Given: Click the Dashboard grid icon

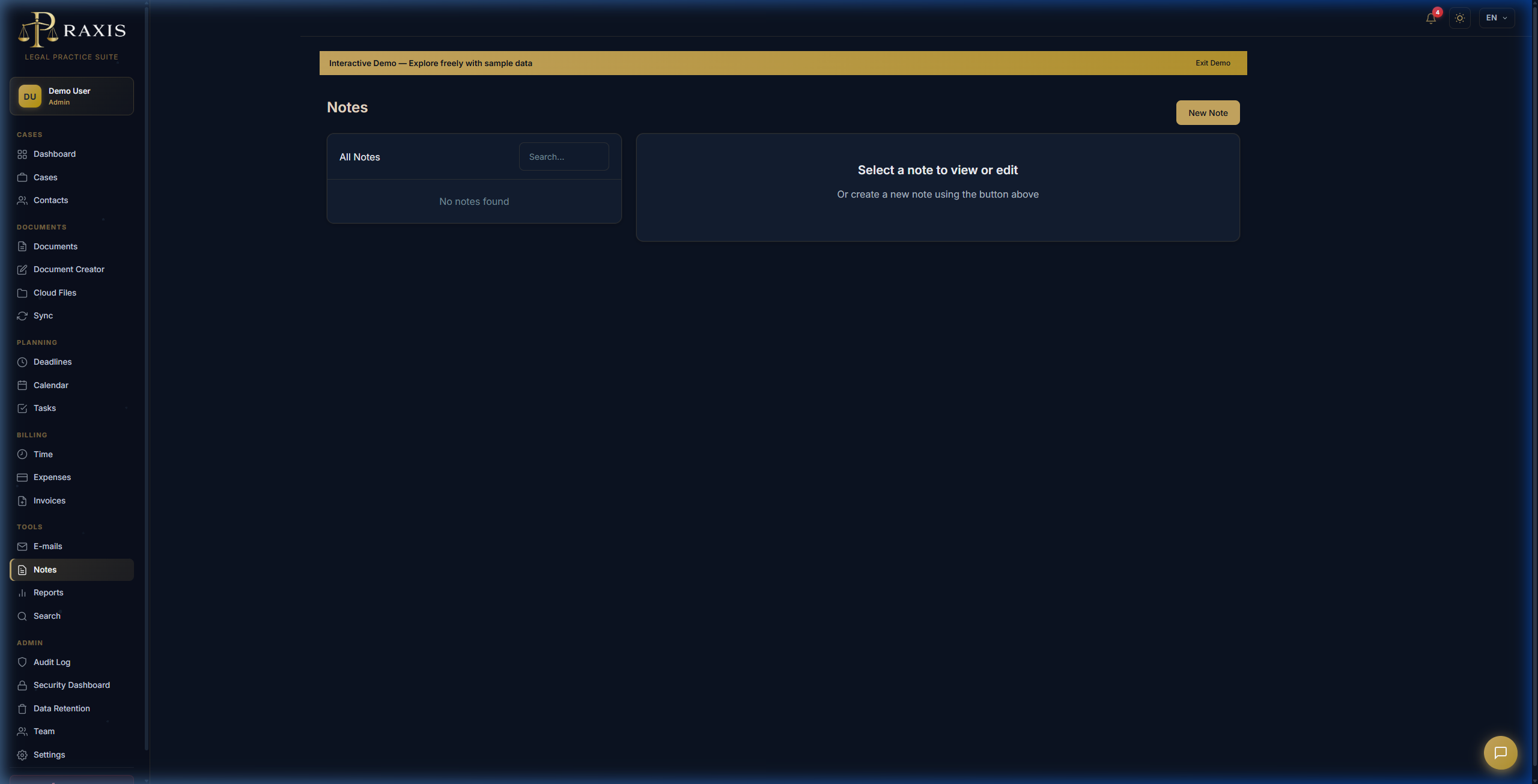Looking at the screenshot, I should 22,154.
